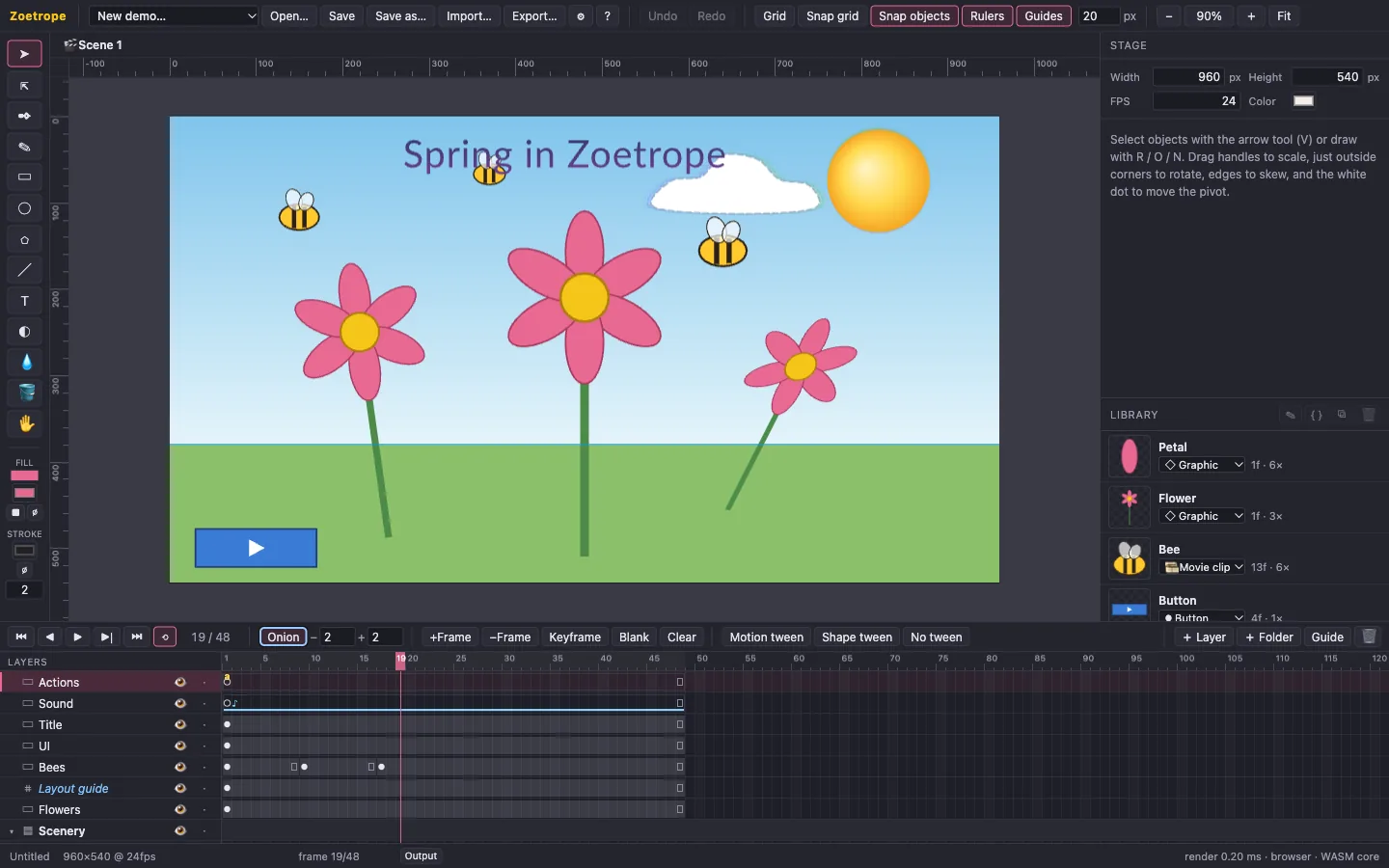Toggle the loop playback button
The height and width of the screenshot is (868, 1389).
click(x=165, y=637)
